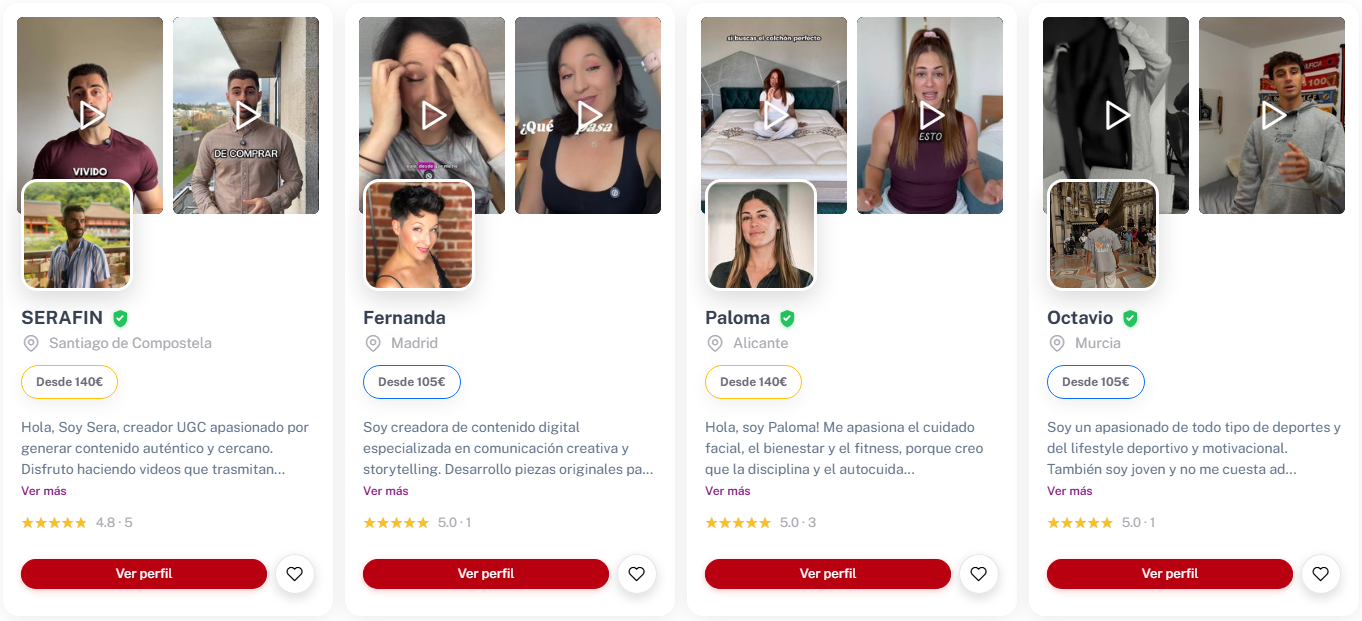Expand Fernanda's bio via Ver más
This screenshot has height=621, width=1362.
[x=386, y=491]
